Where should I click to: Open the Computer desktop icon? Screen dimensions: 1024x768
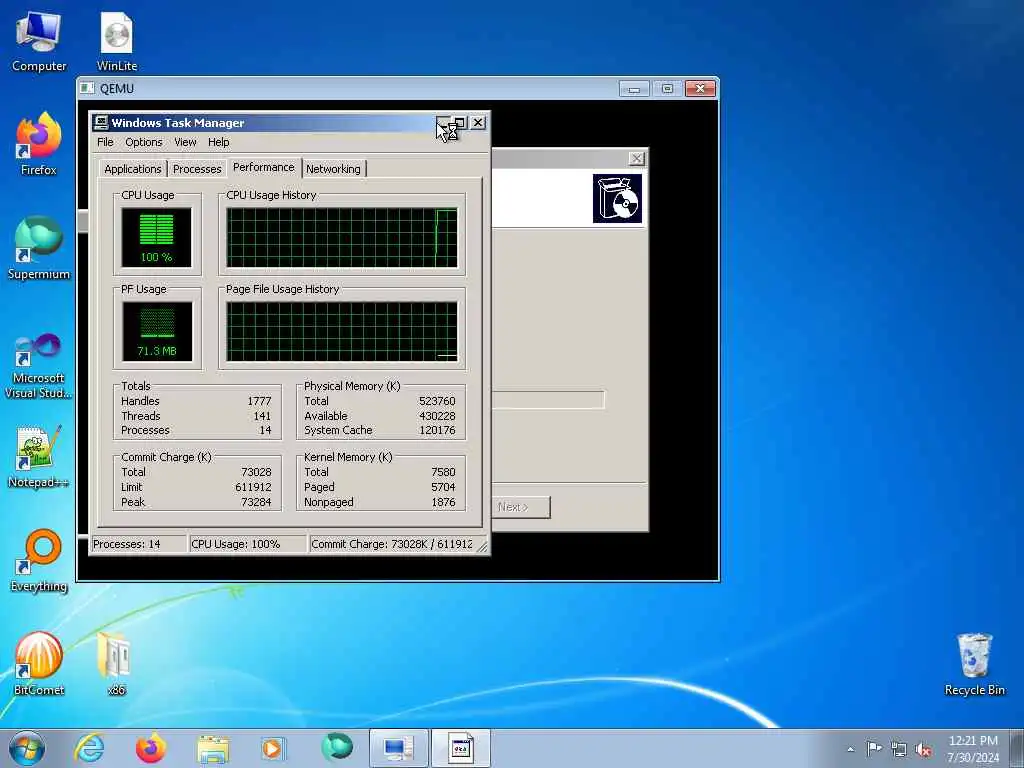pyautogui.click(x=39, y=40)
